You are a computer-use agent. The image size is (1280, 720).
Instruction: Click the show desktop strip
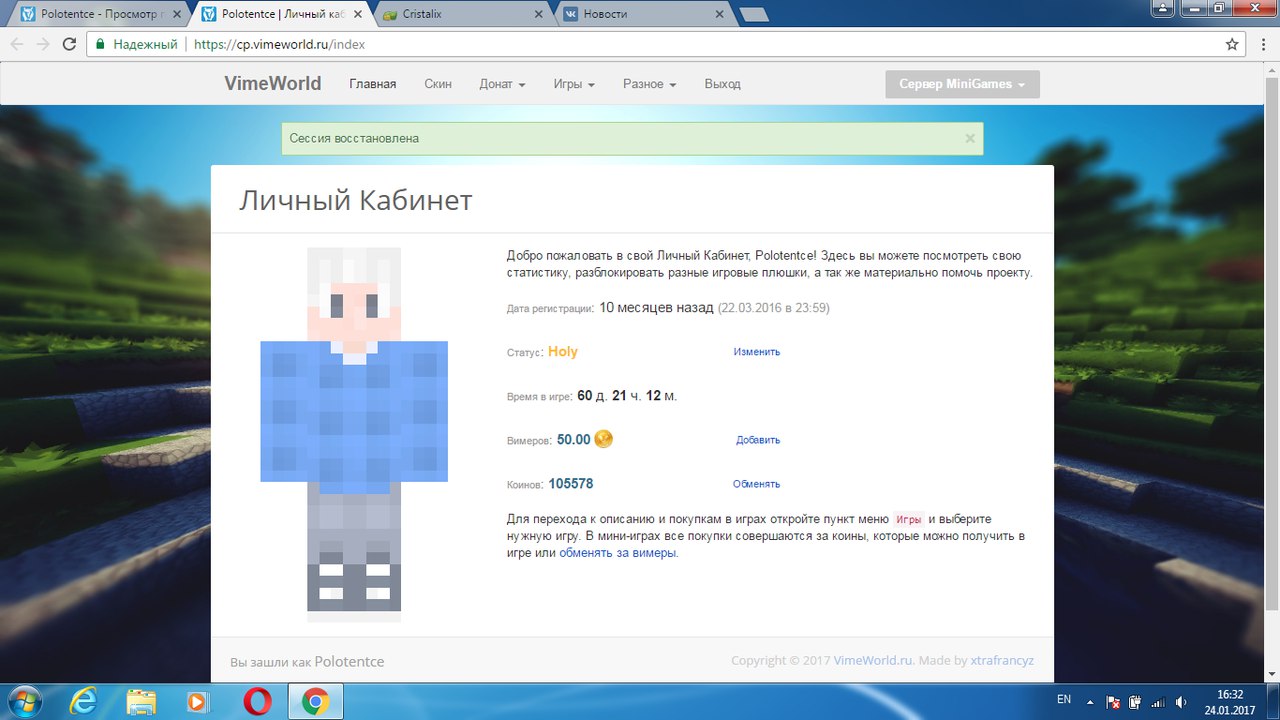tap(1273, 702)
